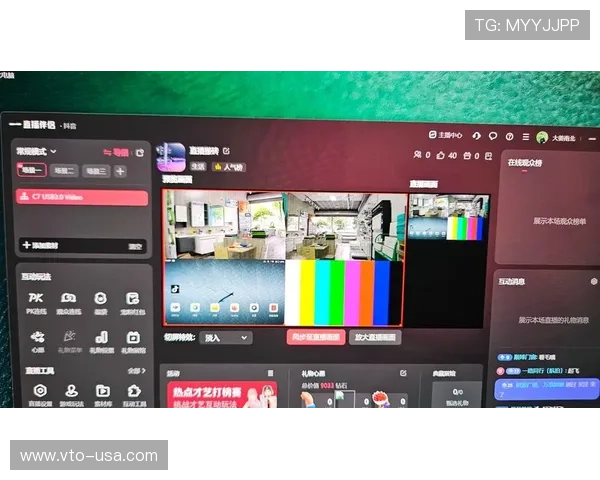Select the 在线观众榜 audience ranking tab
Image resolution: width=600 pixels, height=480 pixels.
(525, 163)
